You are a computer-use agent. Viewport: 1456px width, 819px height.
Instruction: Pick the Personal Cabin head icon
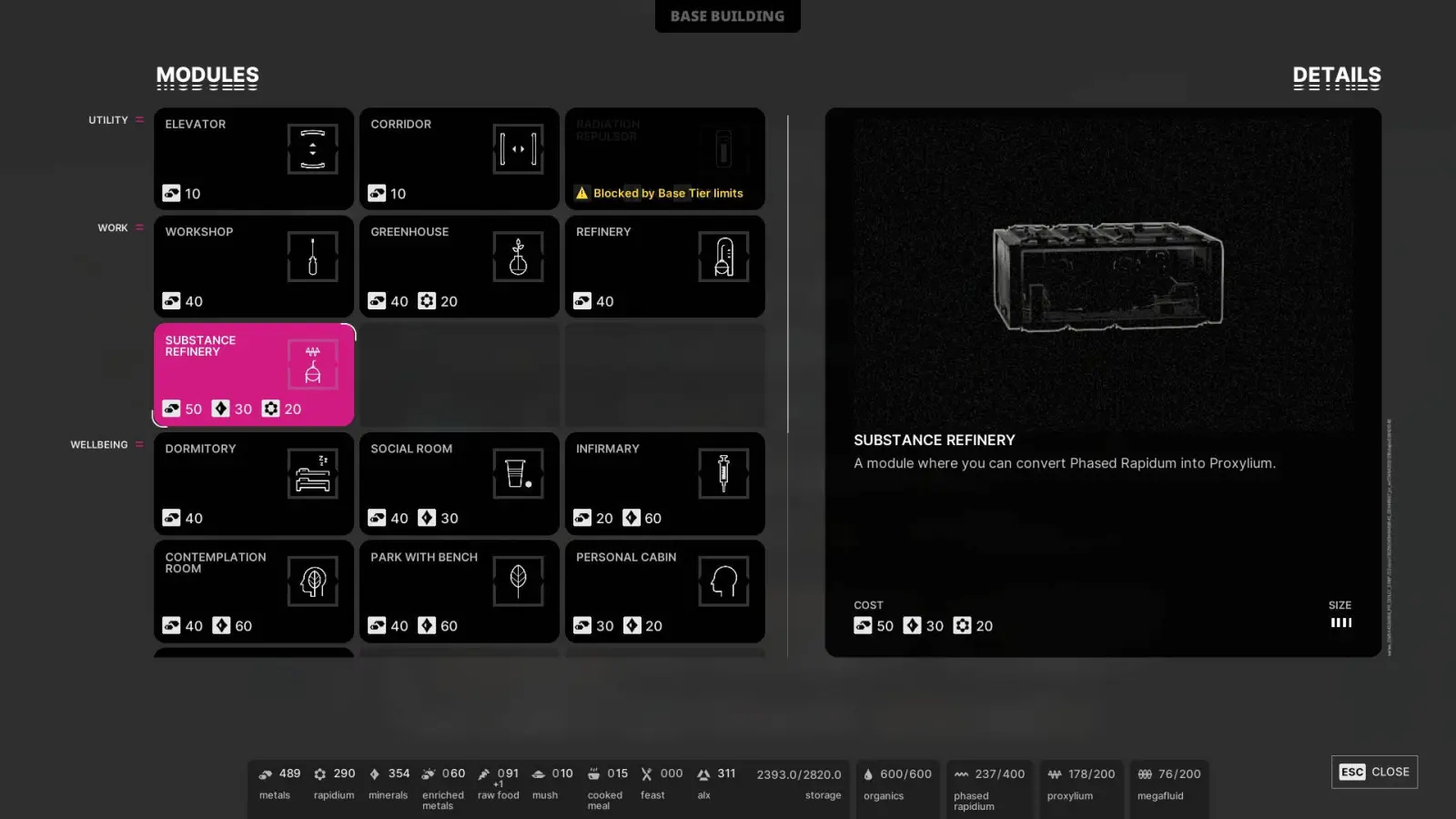pos(724,581)
